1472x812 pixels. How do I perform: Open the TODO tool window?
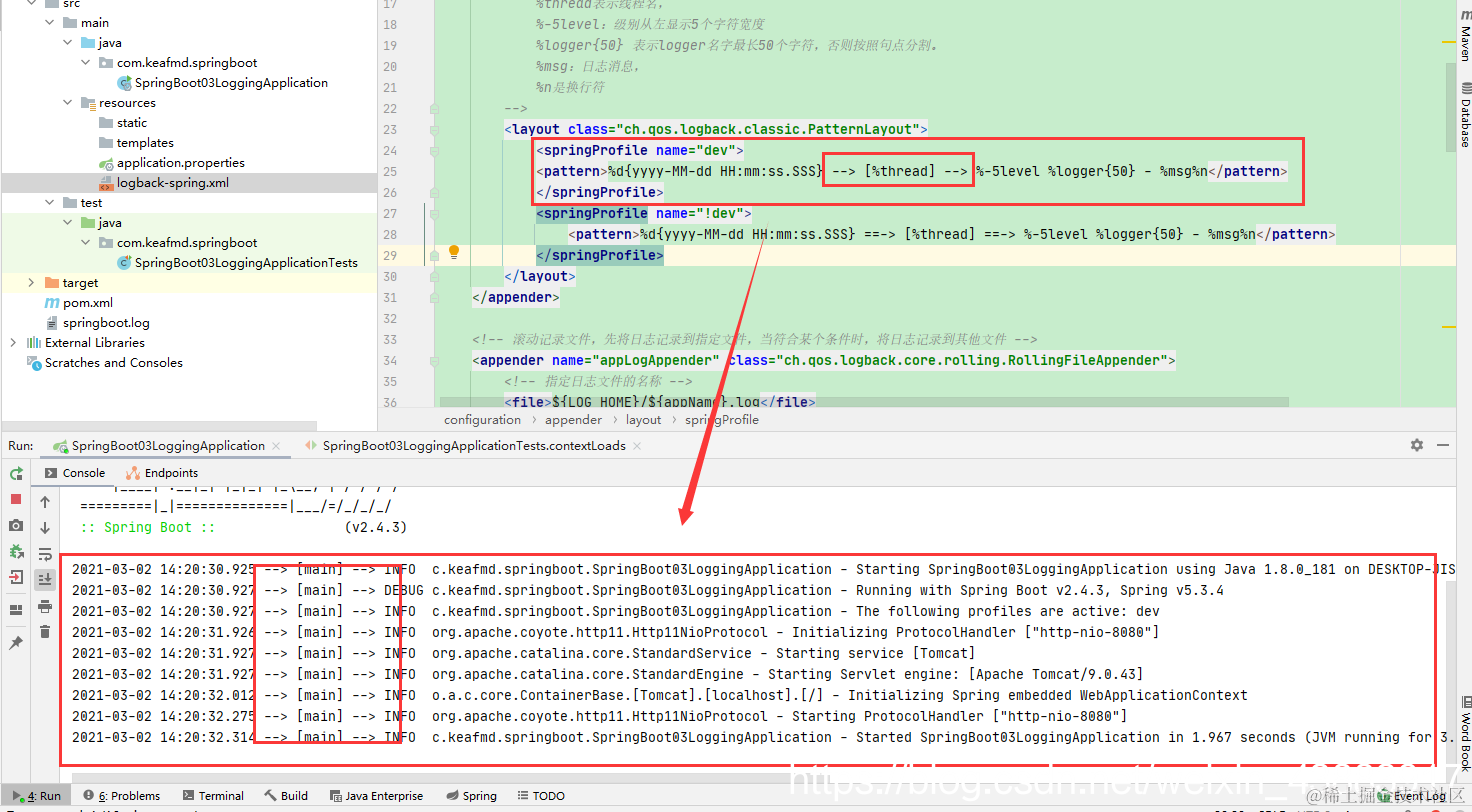(x=541, y=796)
